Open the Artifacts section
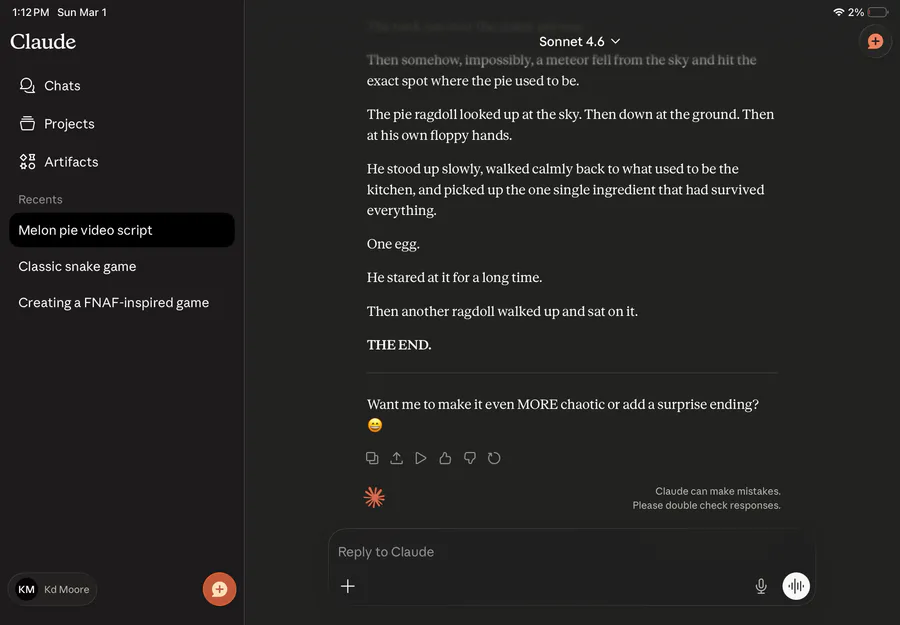 pos(71,162)
